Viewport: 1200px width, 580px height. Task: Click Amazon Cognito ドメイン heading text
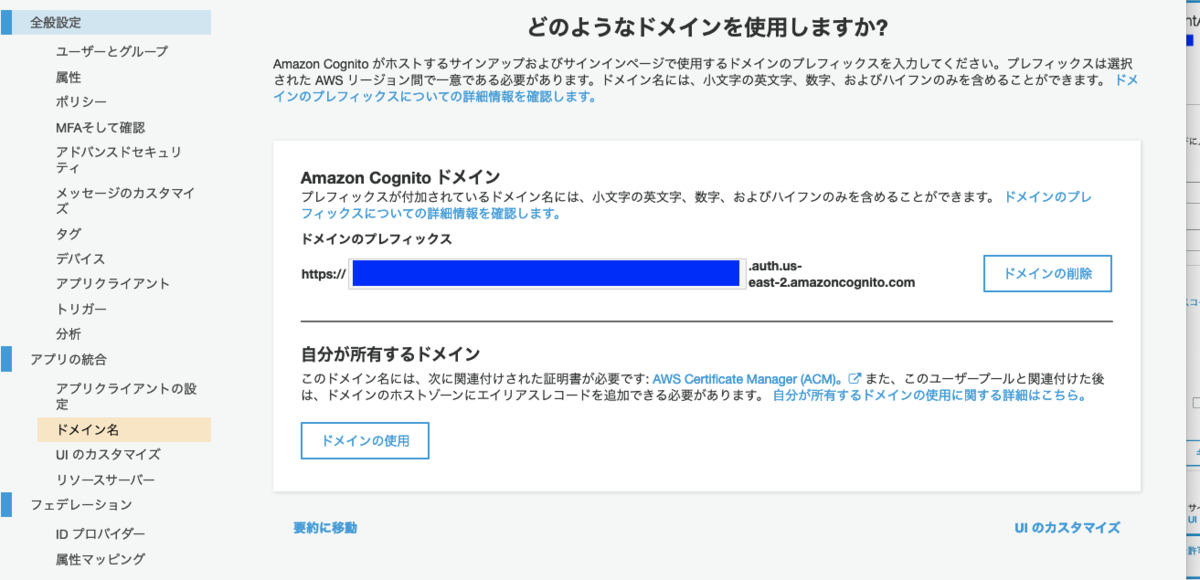pos(400,177)
